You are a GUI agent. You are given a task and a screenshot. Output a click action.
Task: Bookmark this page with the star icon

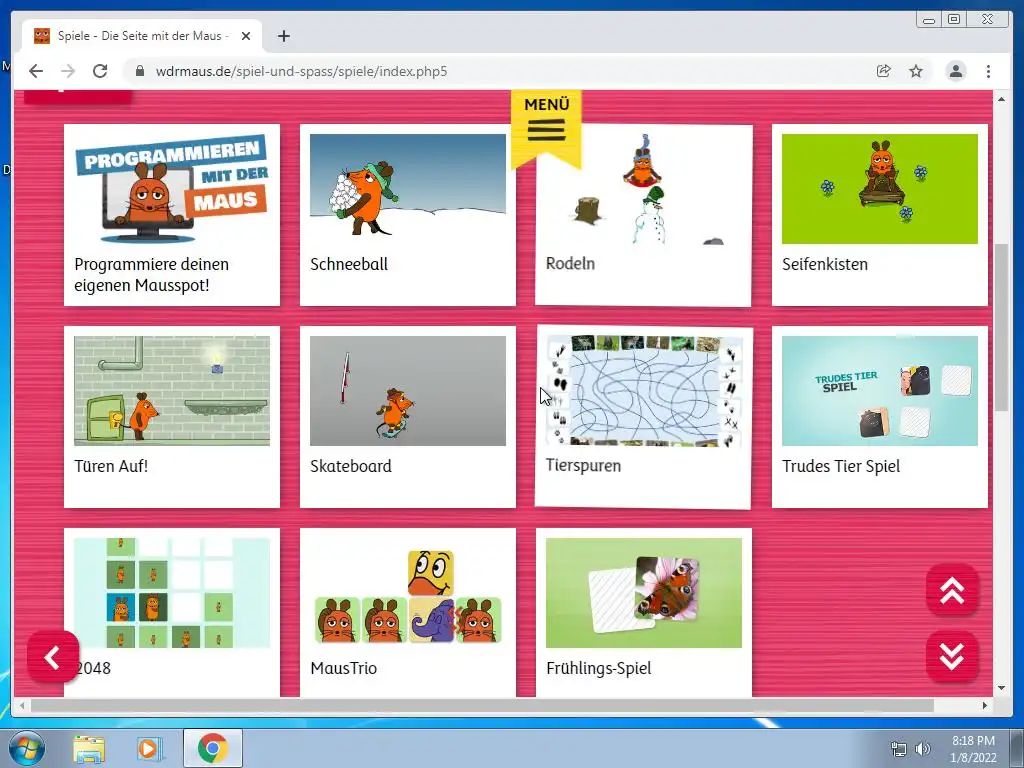pyautogui.click(x=916, y=71)
